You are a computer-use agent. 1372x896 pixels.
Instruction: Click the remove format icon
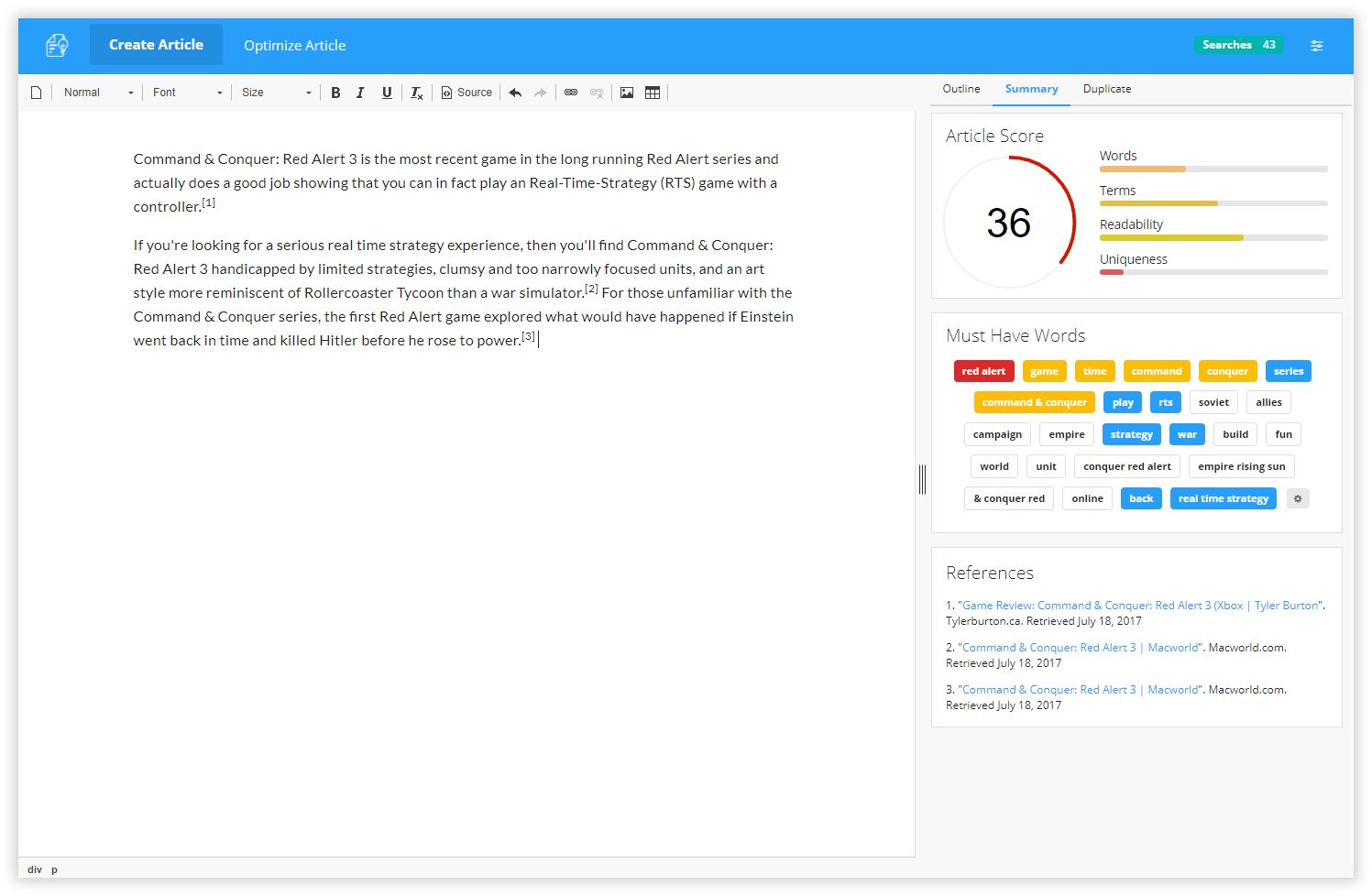pos(416,93)
